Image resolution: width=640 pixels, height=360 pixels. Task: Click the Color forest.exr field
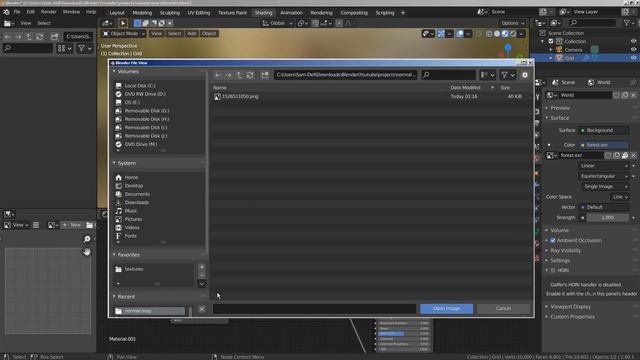[604, 145]
